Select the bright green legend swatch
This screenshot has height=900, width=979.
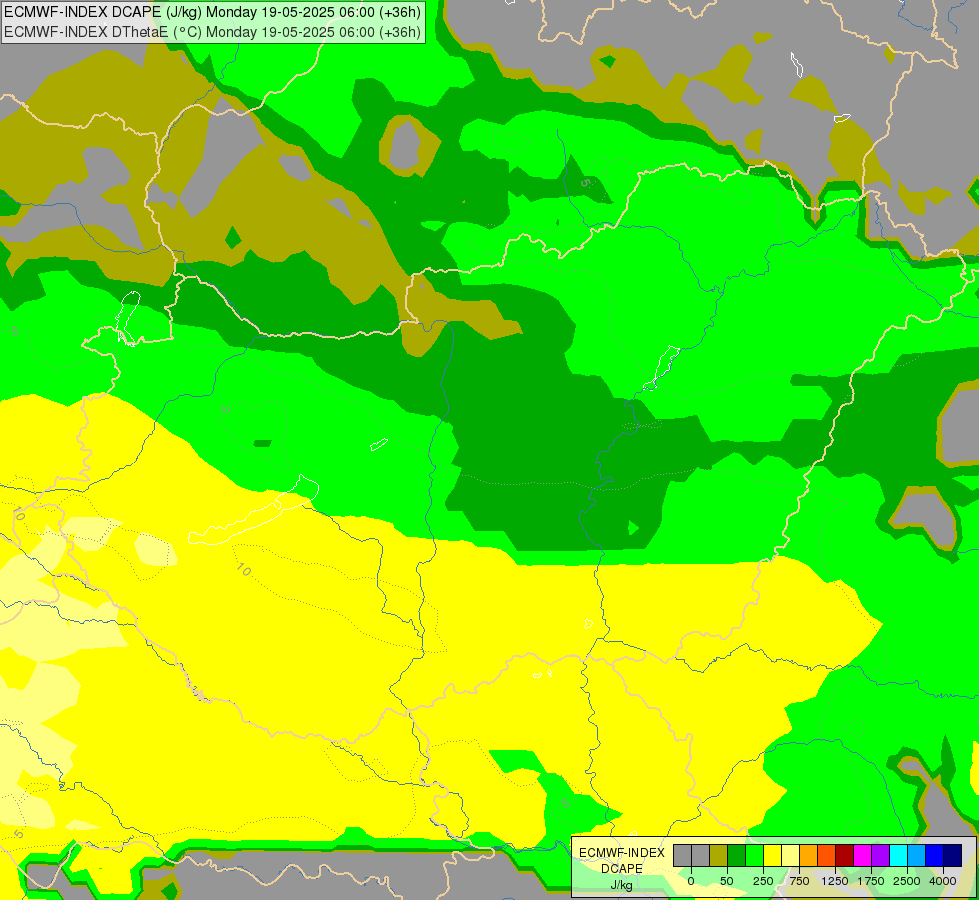click(x=755, y=855)
